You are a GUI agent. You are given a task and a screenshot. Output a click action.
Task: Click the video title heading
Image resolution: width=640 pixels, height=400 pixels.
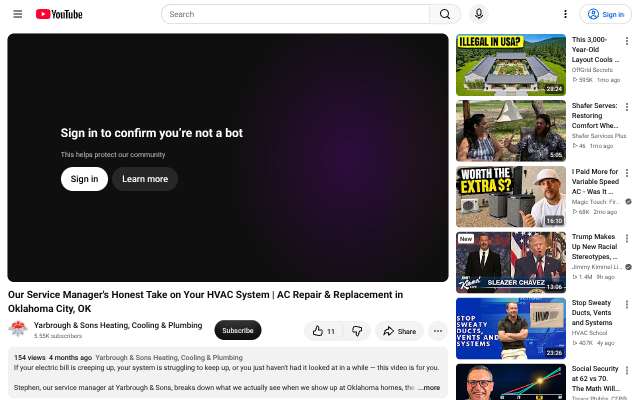tap(205, 302)
